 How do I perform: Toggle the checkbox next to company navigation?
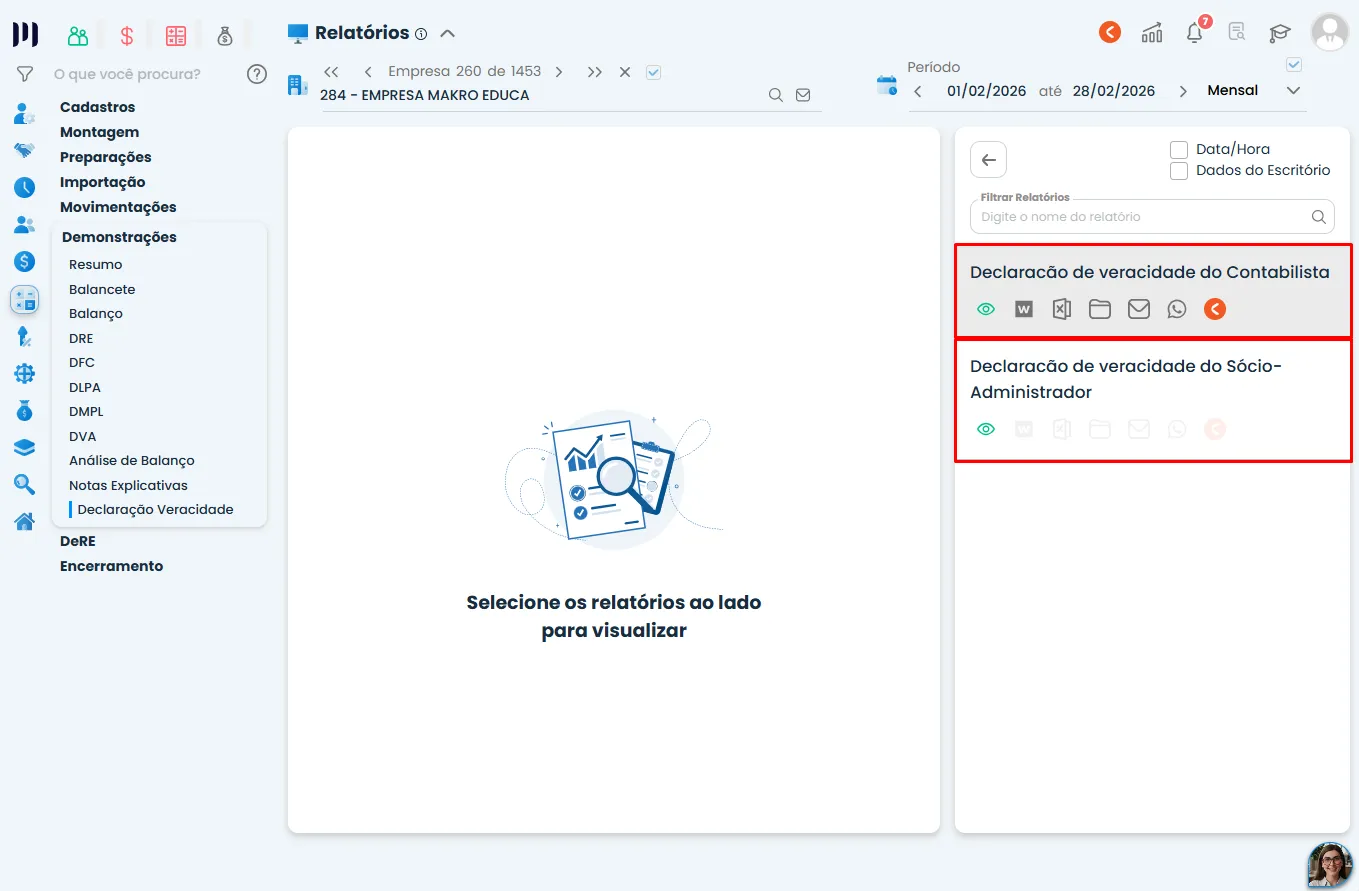[x=654, y=72]
